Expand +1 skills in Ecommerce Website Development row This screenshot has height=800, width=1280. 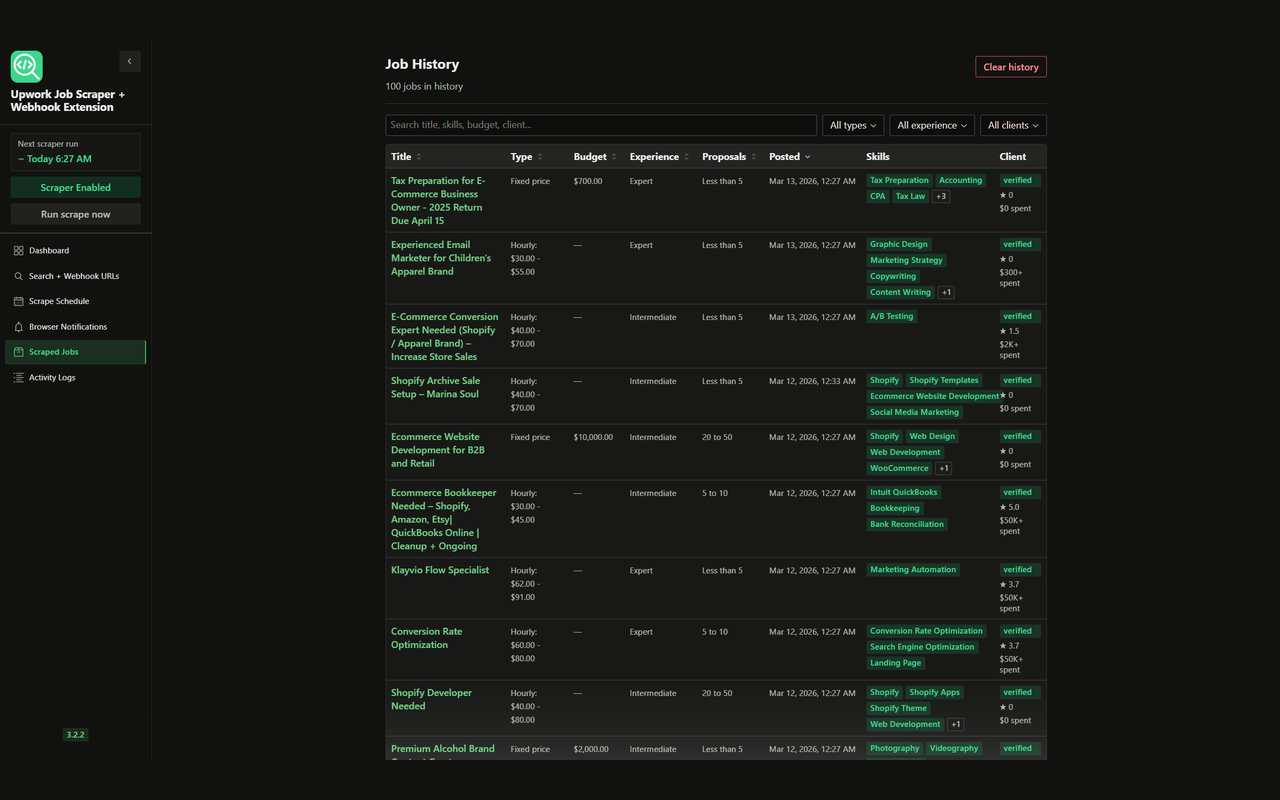[x=944, y=469]
